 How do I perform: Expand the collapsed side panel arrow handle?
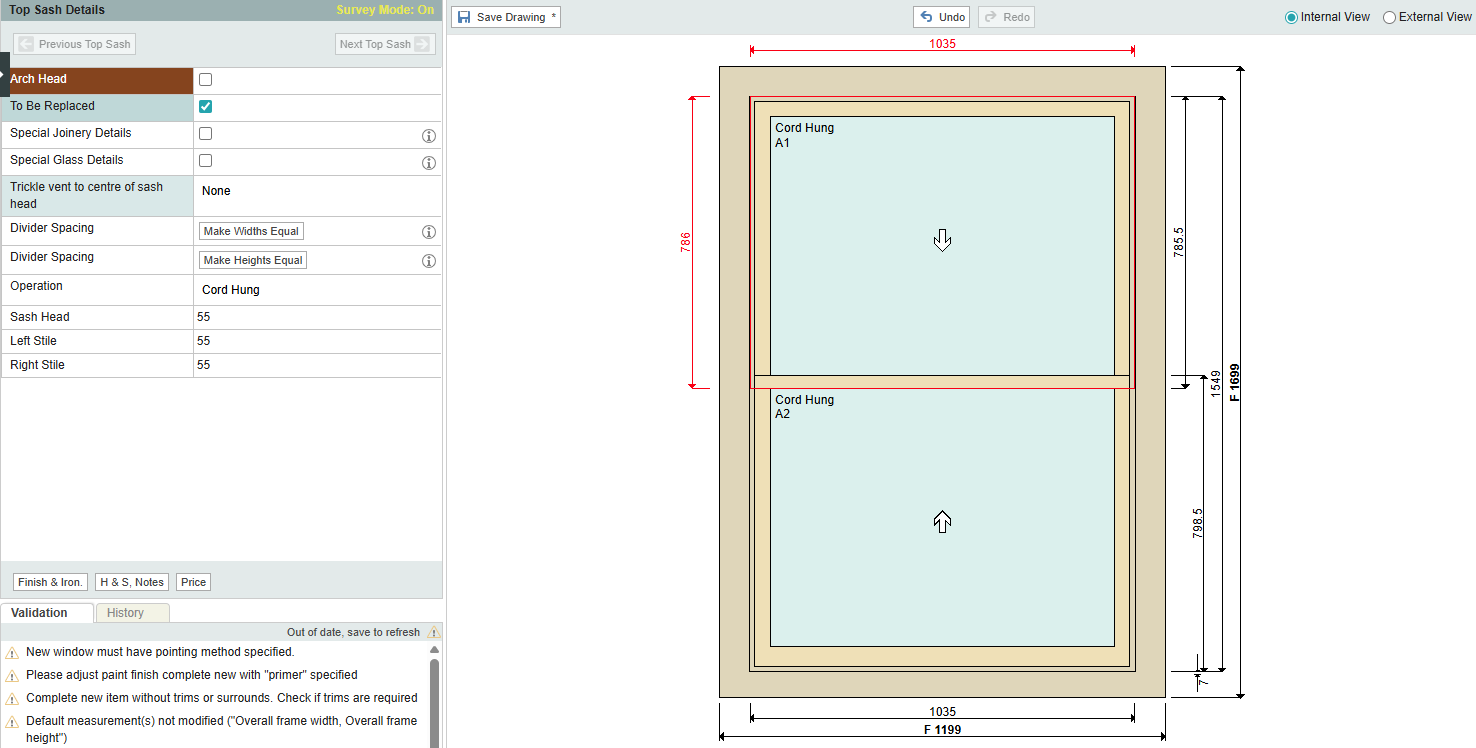[4, 74]
